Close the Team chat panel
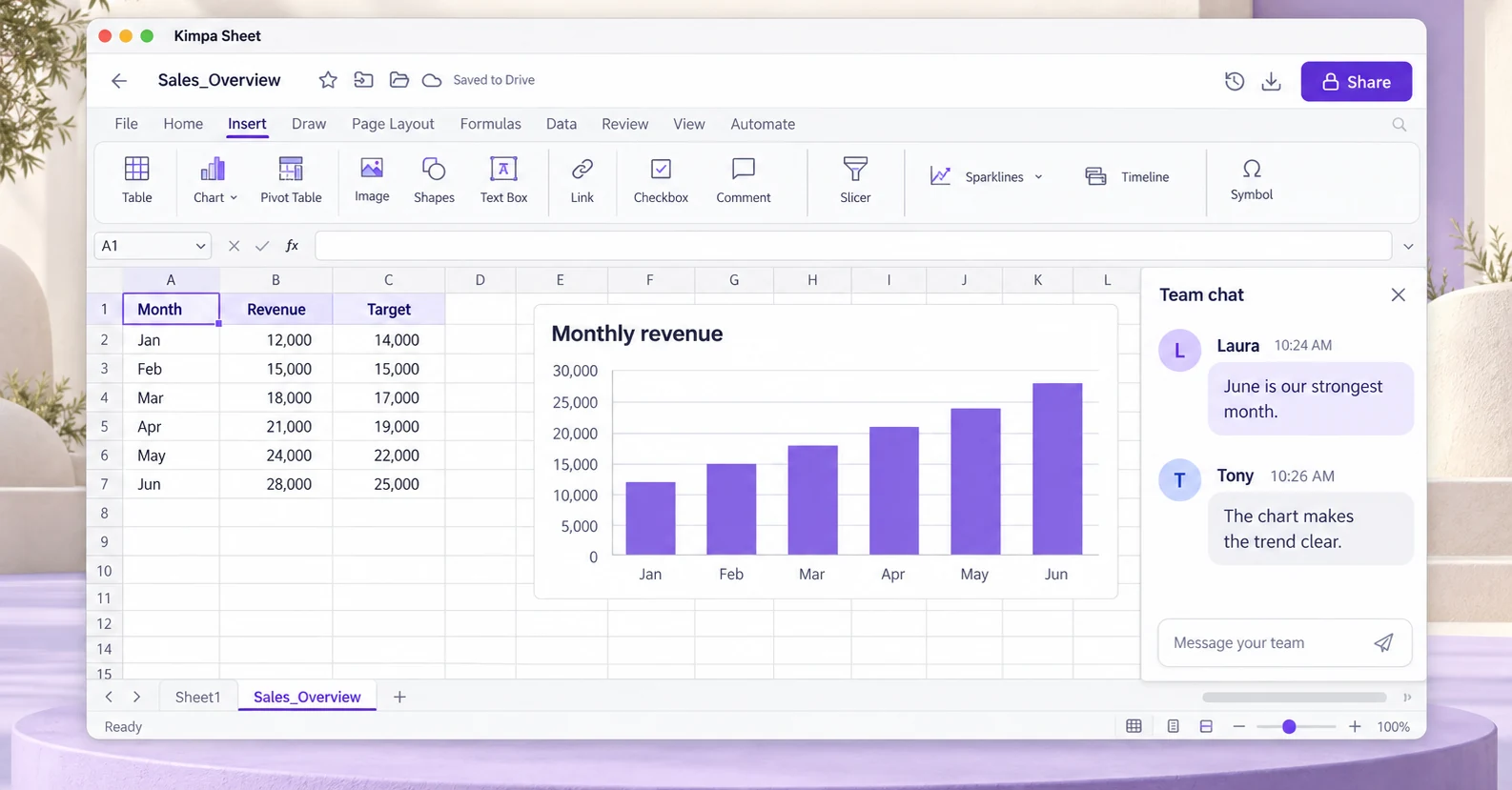Viewport: 1512px width, 790px height. 1398,294
